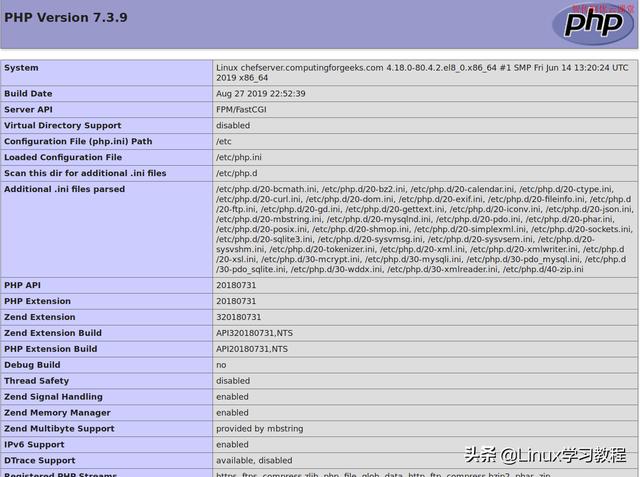This screenshot has height=477, width=640.
Task: Click the Thread Safety label
Action: click(36, 380)
